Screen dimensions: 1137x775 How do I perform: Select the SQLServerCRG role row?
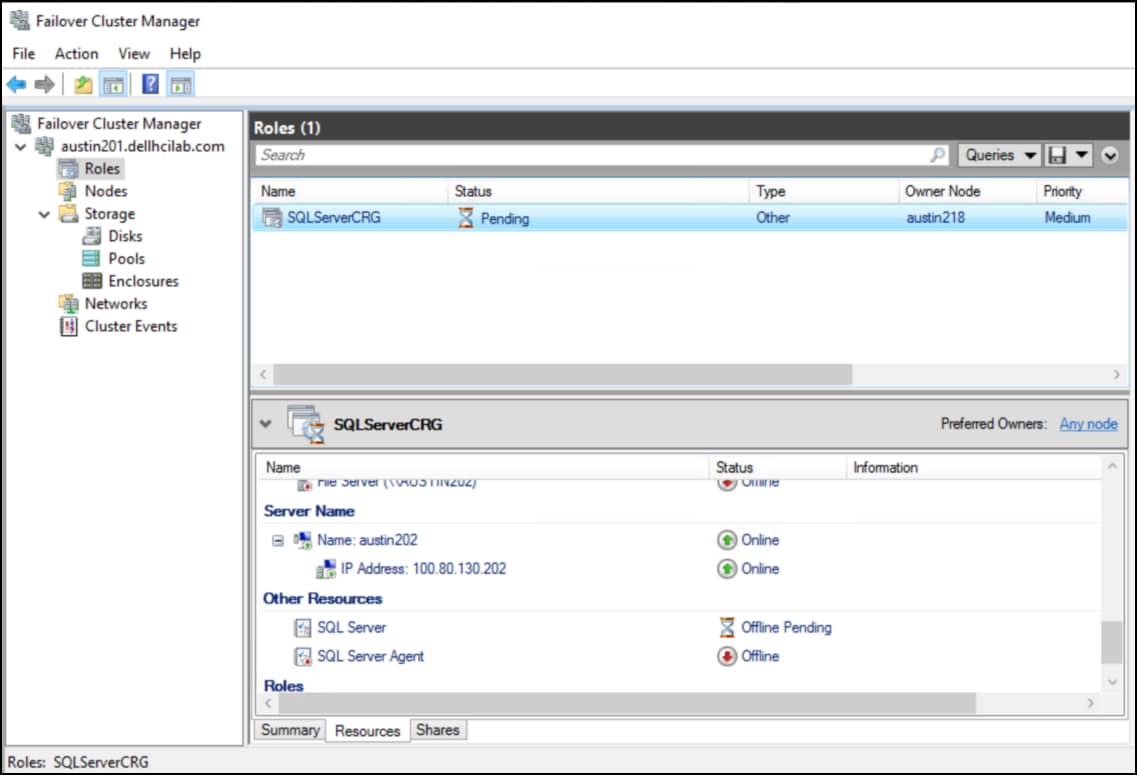pos(690,217)
